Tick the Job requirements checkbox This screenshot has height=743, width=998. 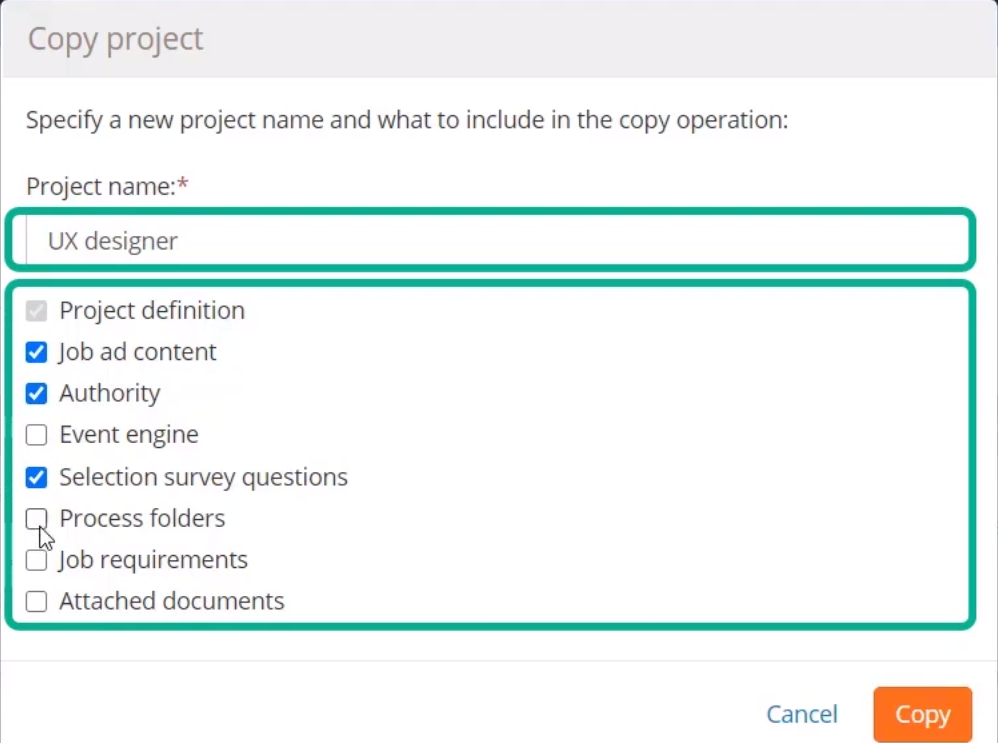click(x=36, y=560)
